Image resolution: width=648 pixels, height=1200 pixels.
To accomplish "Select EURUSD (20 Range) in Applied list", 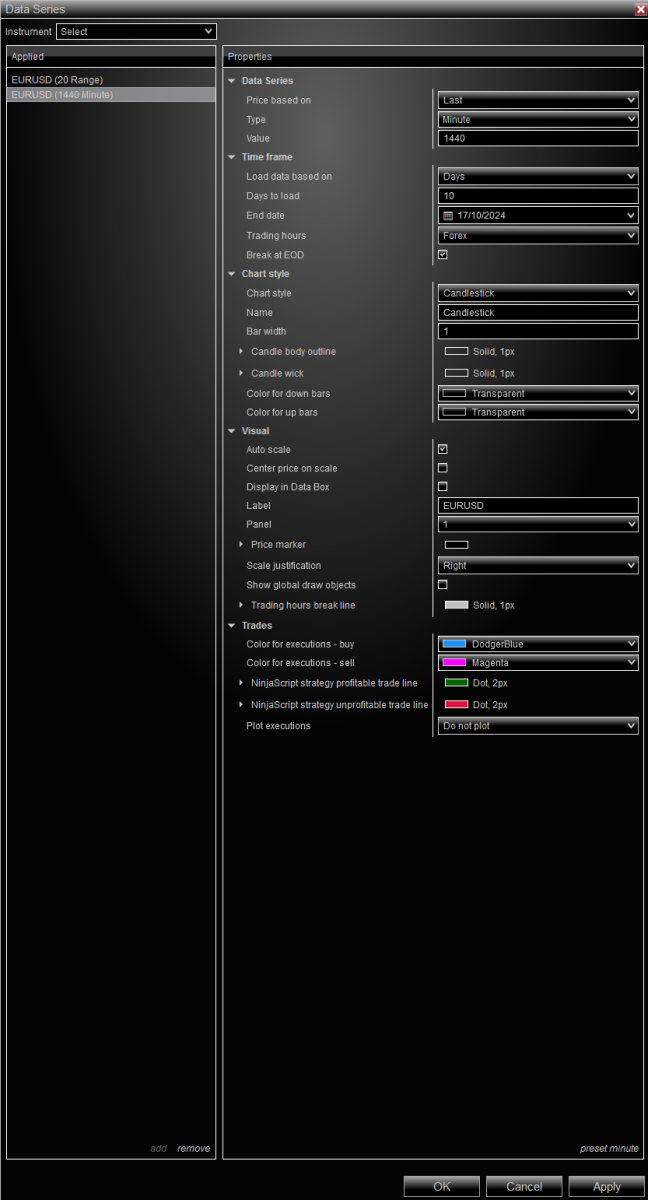I will 111,79.
